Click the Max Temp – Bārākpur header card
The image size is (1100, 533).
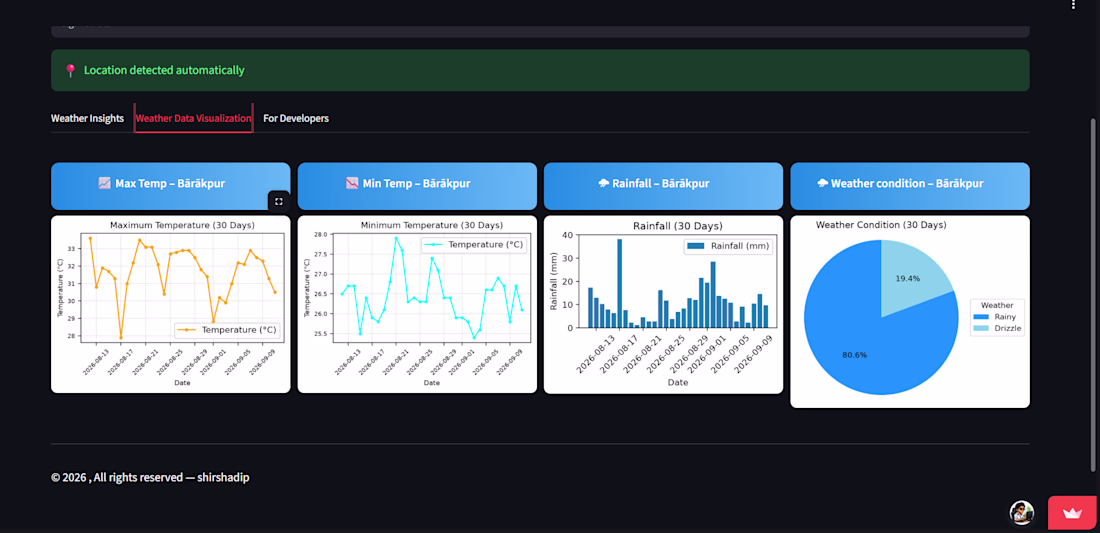coord(170,186)
